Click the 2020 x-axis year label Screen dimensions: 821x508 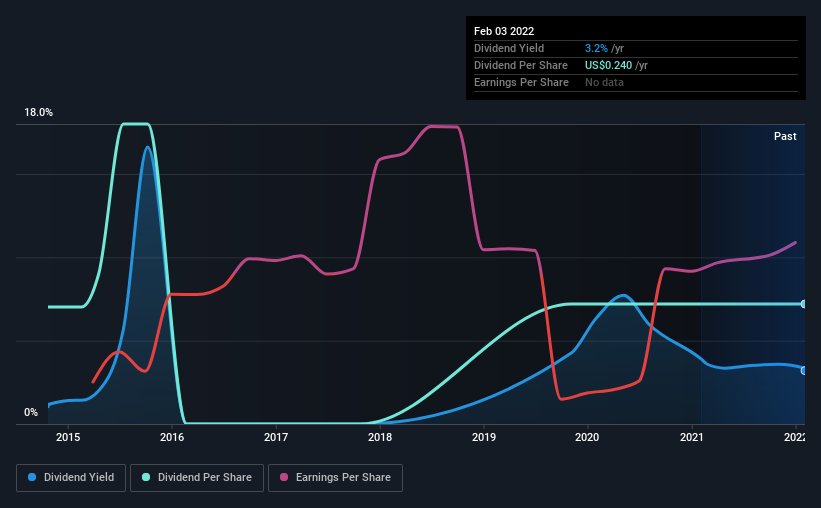(x=587, y=437)
